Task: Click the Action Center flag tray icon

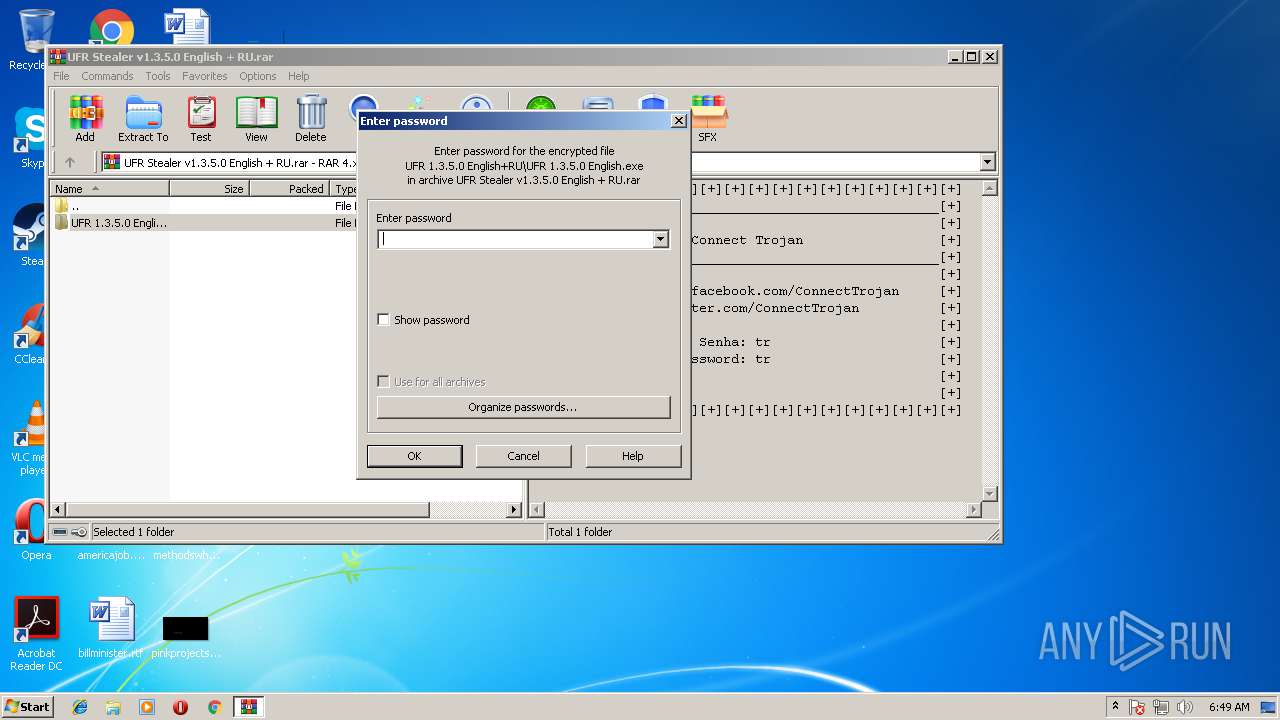Action: coord(1138,707)
